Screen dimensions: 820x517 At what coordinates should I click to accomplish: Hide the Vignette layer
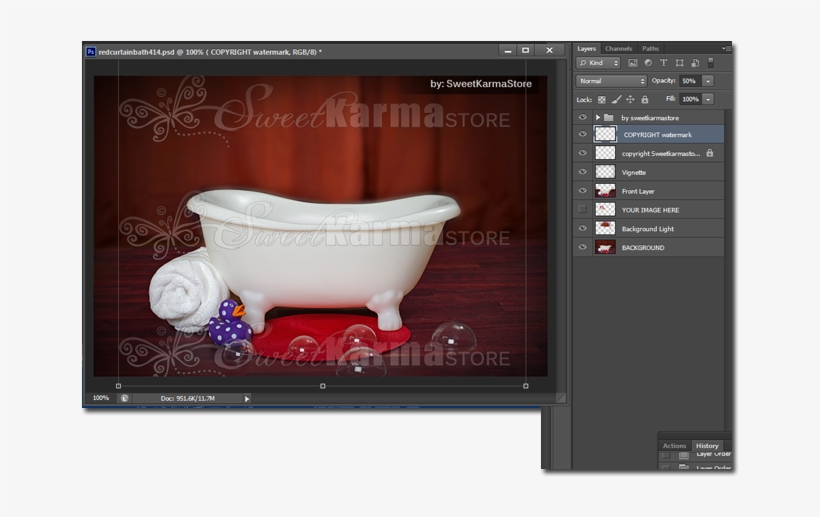tap(583, 172)
